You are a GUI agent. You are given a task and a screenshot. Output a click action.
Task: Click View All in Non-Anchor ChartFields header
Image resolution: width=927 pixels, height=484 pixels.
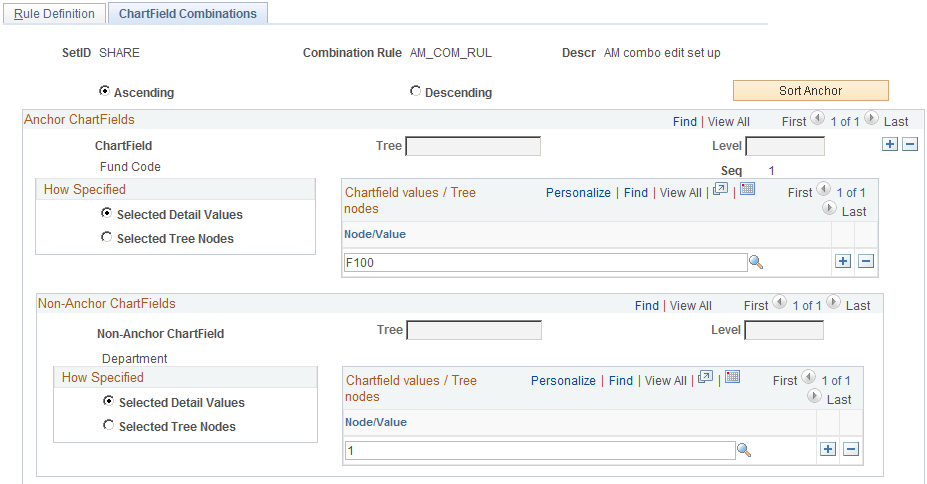coord(691,306)
